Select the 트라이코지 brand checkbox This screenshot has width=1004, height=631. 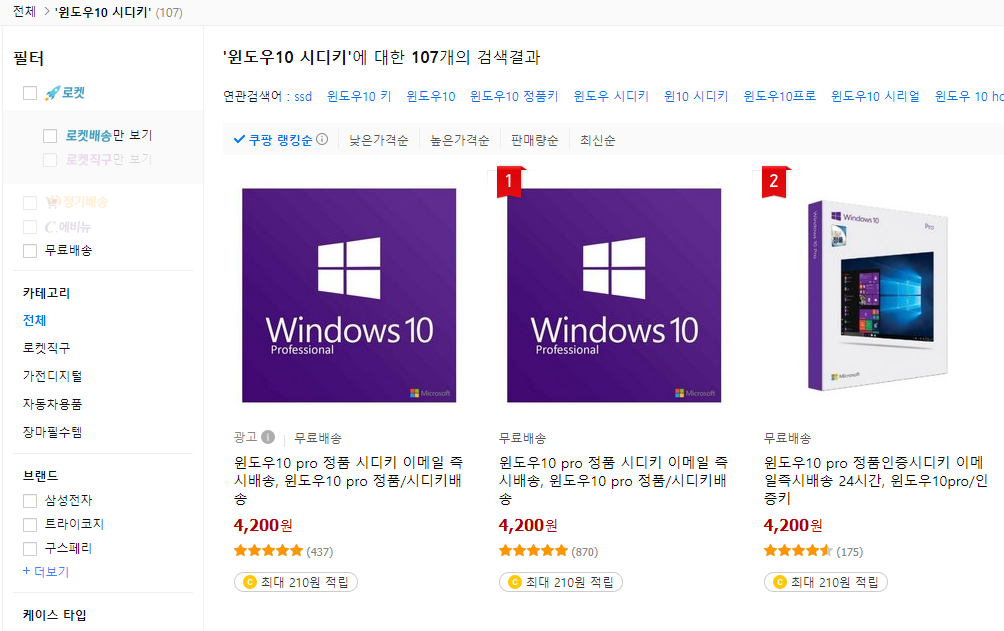click(30, 525)
